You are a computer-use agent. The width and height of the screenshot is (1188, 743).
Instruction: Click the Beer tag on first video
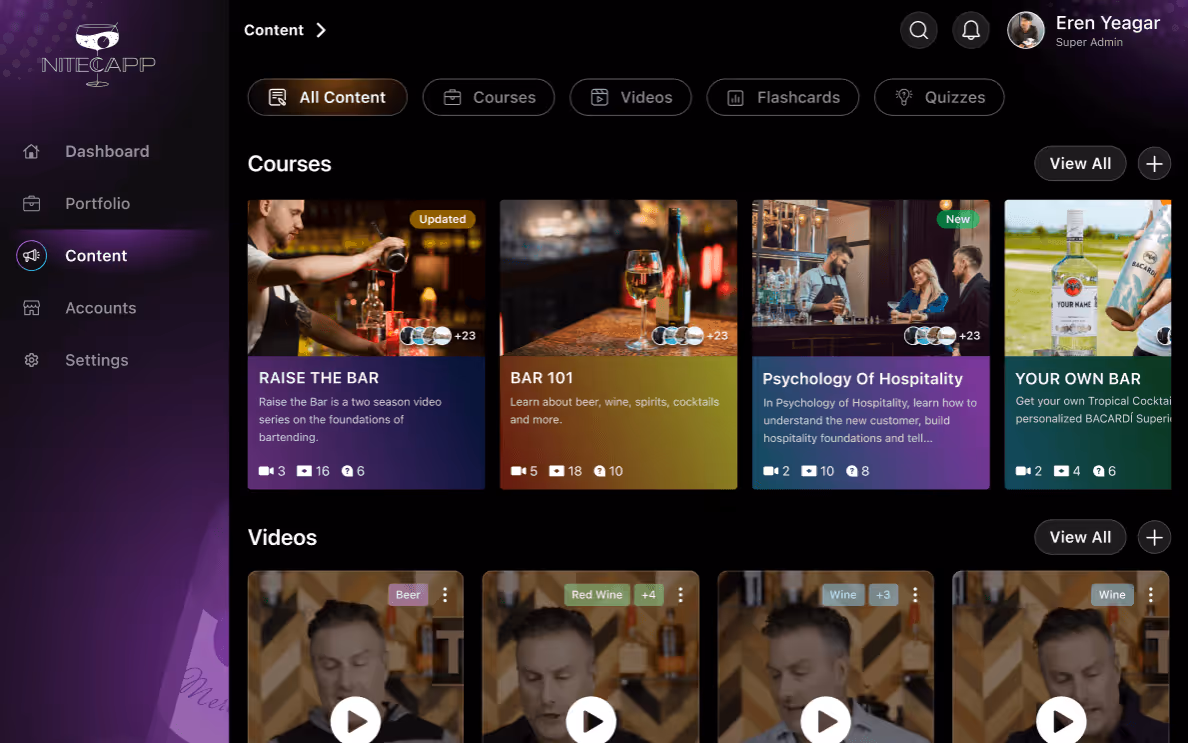408,595
